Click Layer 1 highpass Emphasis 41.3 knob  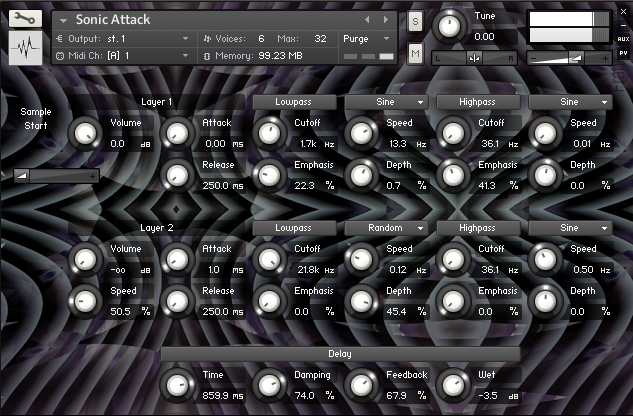pos(453,176)
